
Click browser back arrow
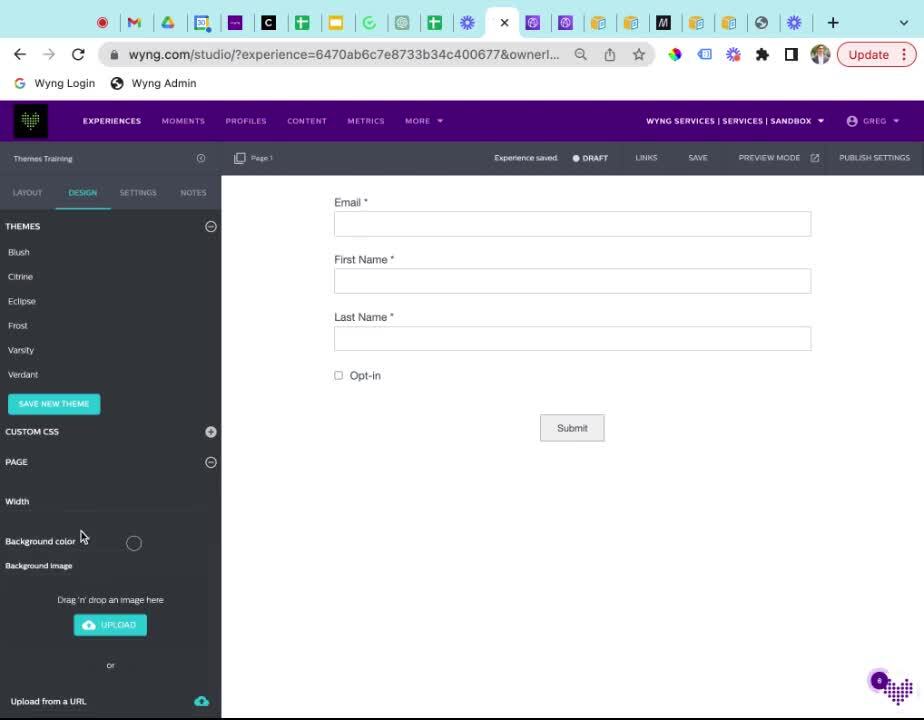(x=20, y=54)
